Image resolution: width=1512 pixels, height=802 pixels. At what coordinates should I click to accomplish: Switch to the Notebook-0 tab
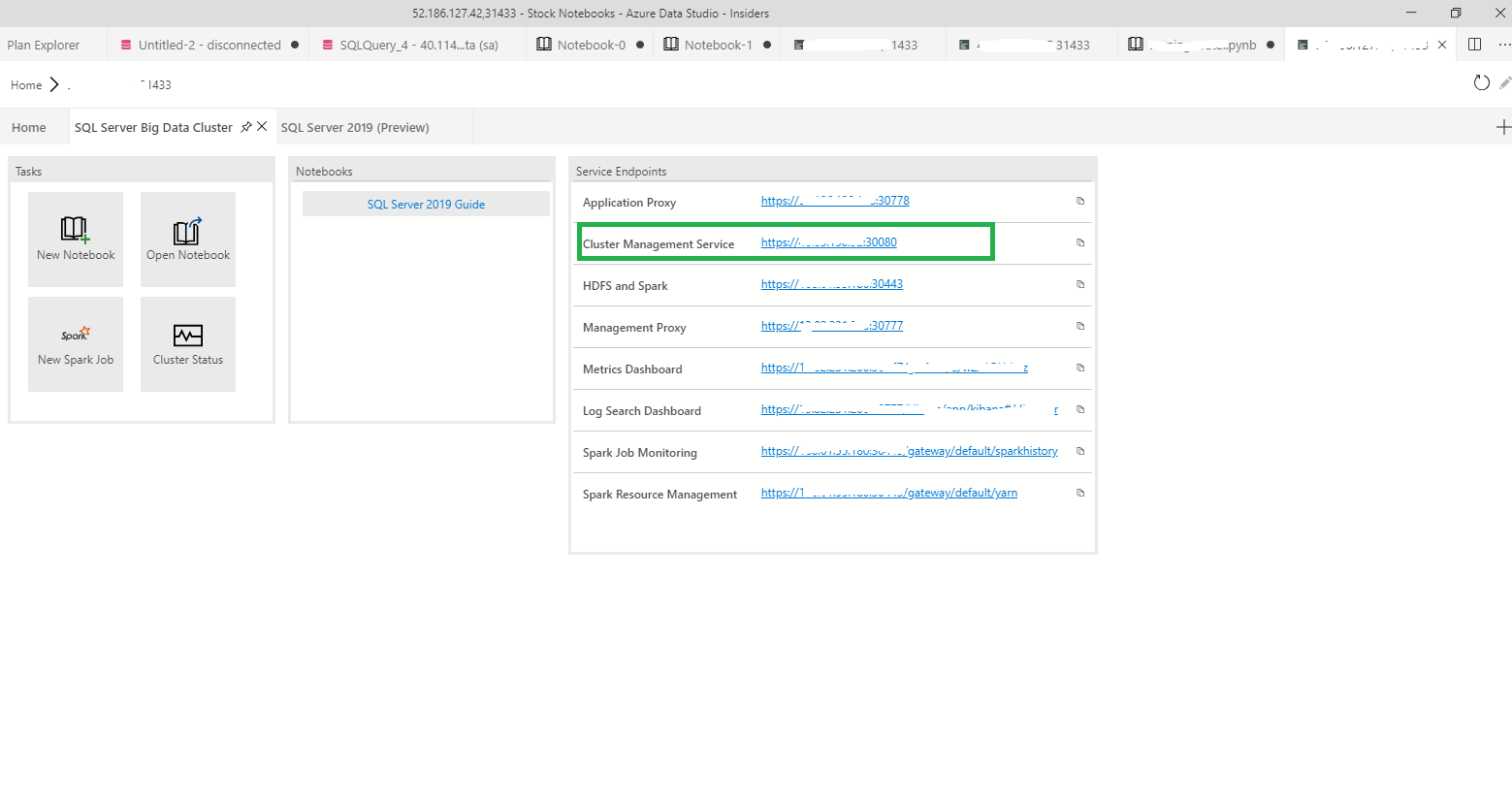pyautogui.click(x=590, y=45)
